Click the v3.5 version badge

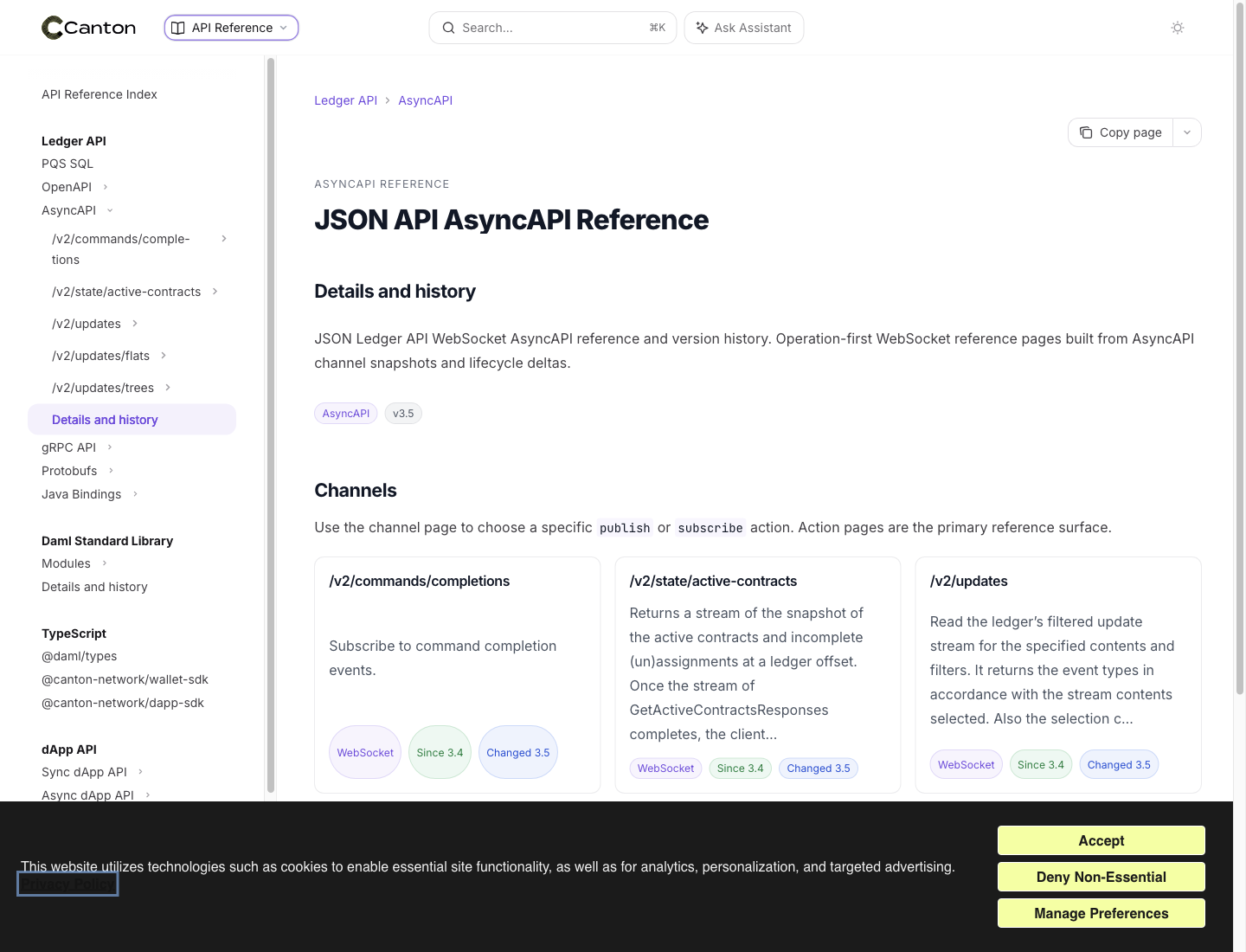(403, 414)
